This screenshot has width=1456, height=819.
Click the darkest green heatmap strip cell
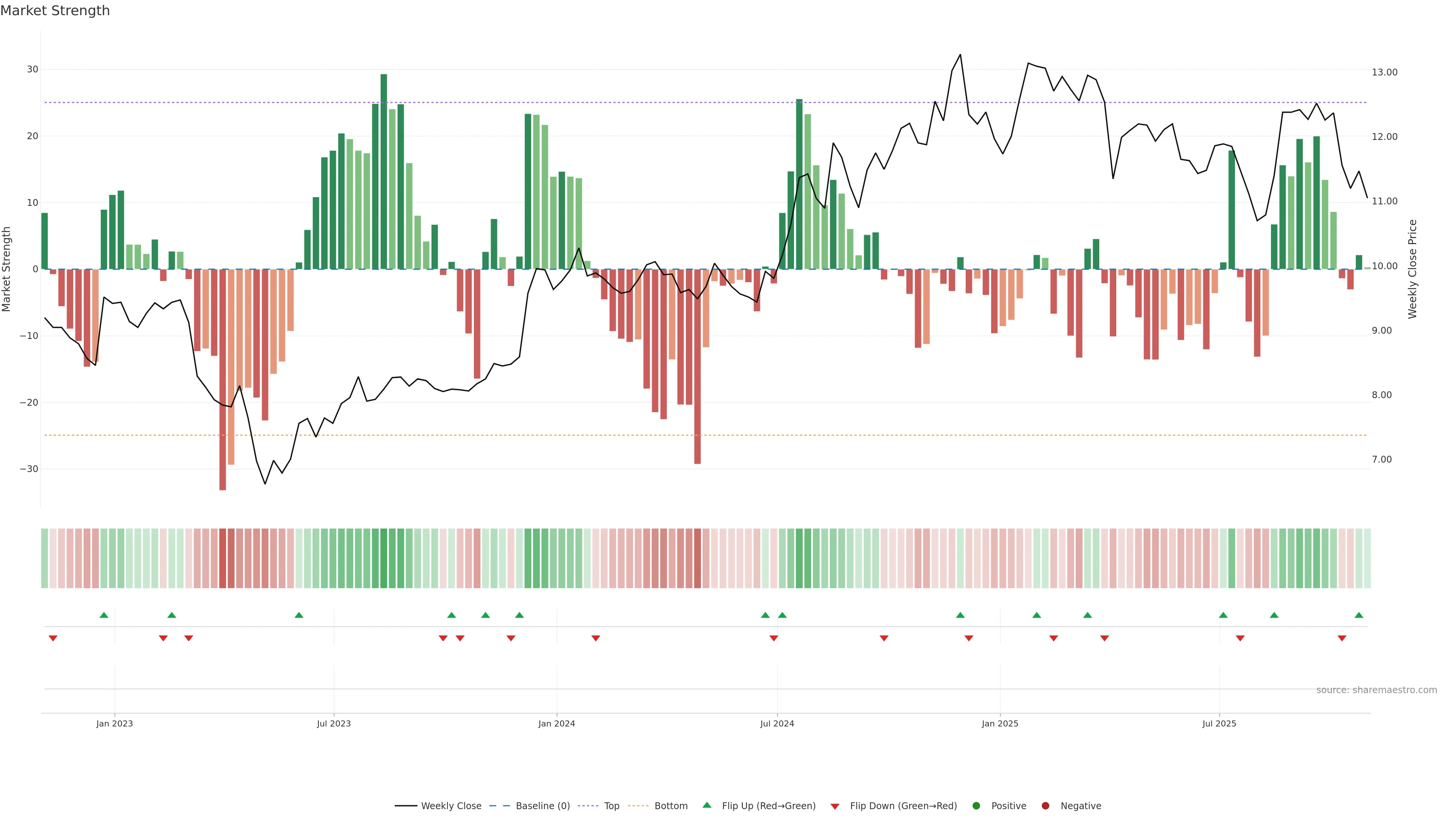pos(384,559)
